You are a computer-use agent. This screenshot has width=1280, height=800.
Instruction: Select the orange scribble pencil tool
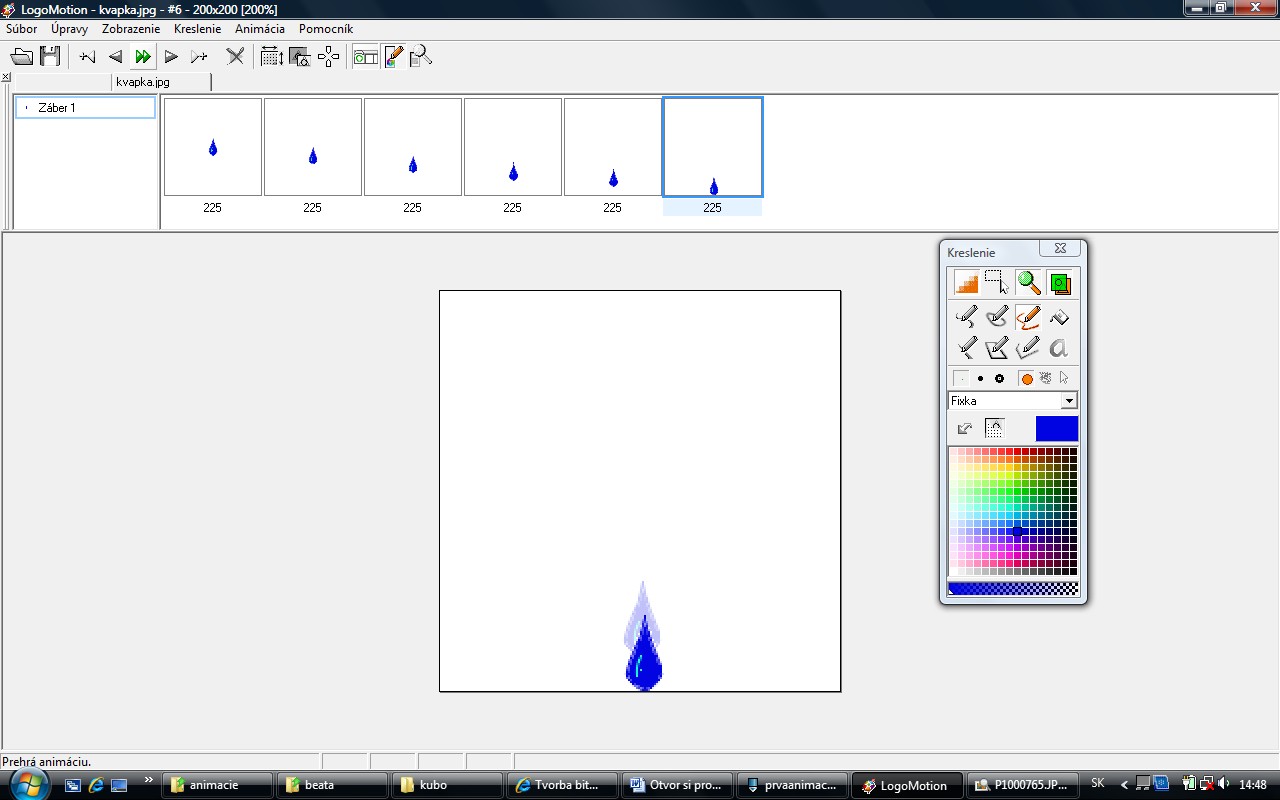[x=1028, y=317]
